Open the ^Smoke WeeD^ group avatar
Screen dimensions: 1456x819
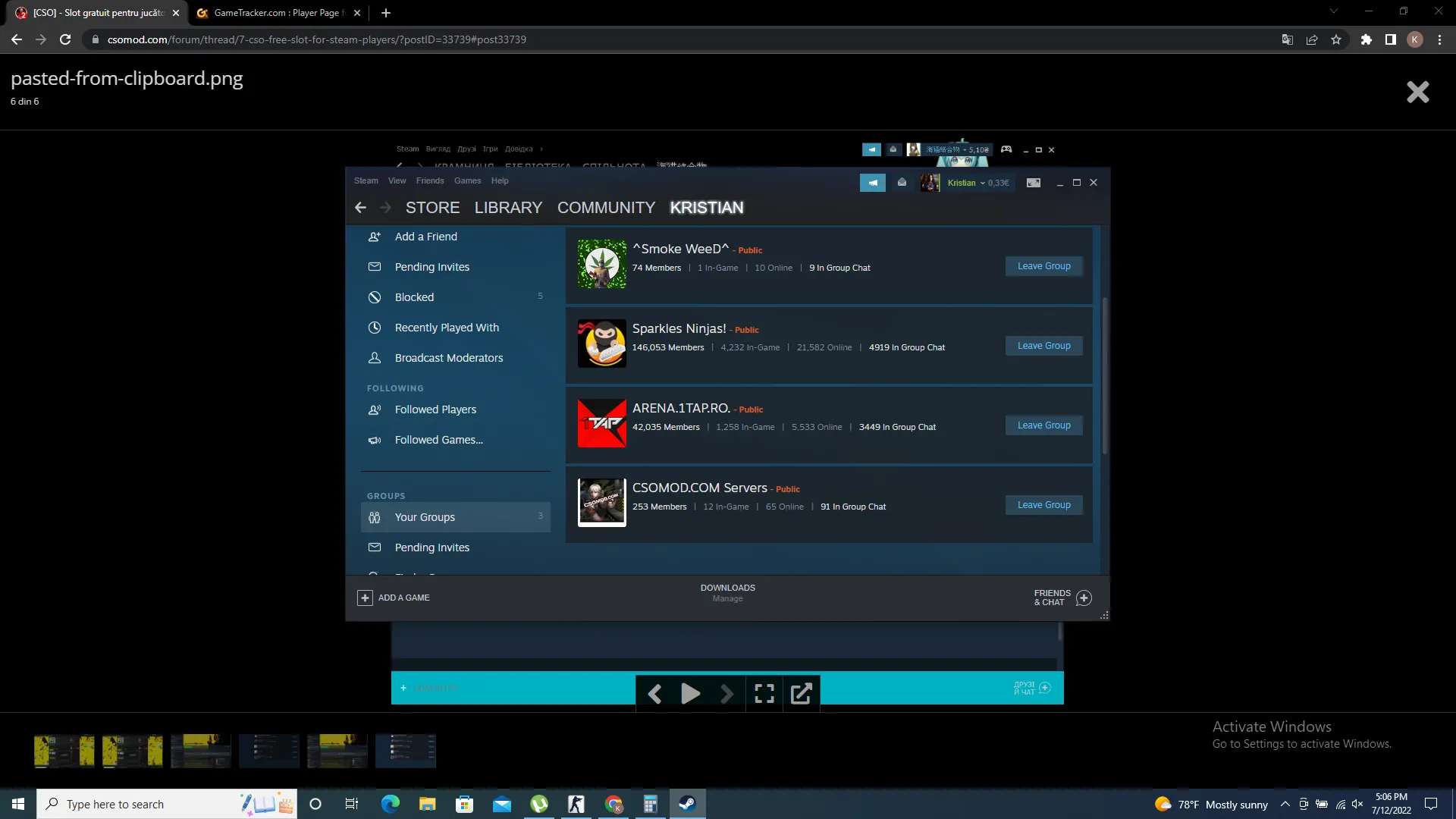602,264
